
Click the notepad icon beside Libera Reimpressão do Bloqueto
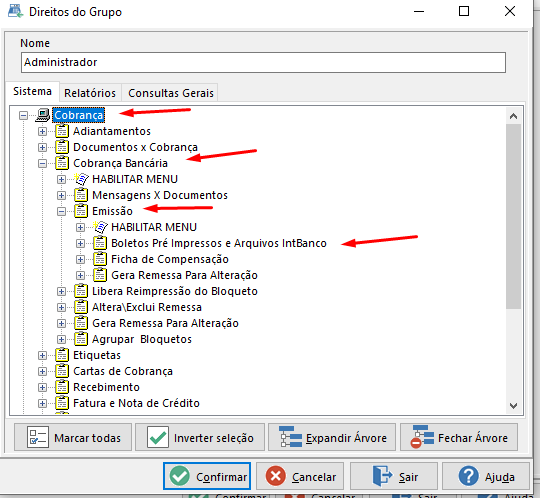point(81,291)
